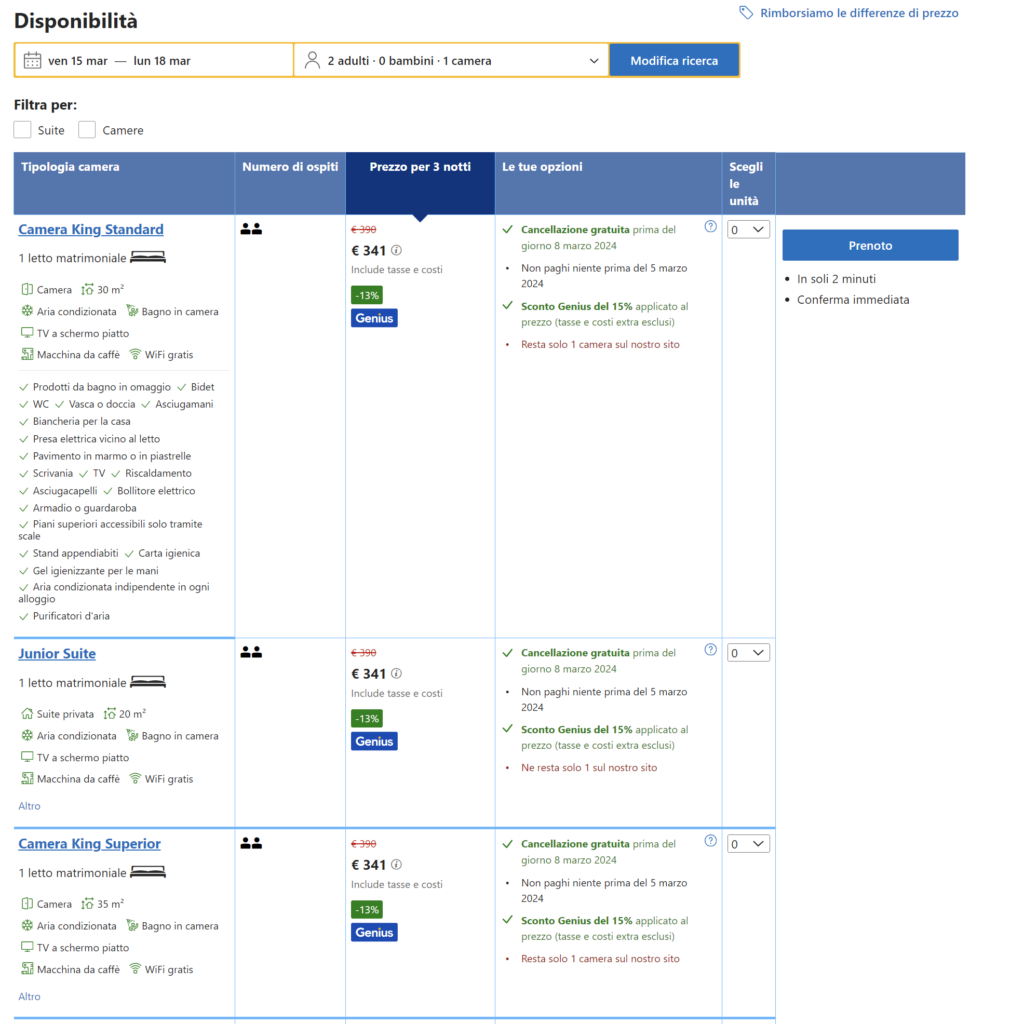Click info icon next to Camera King Standard price

396,251
